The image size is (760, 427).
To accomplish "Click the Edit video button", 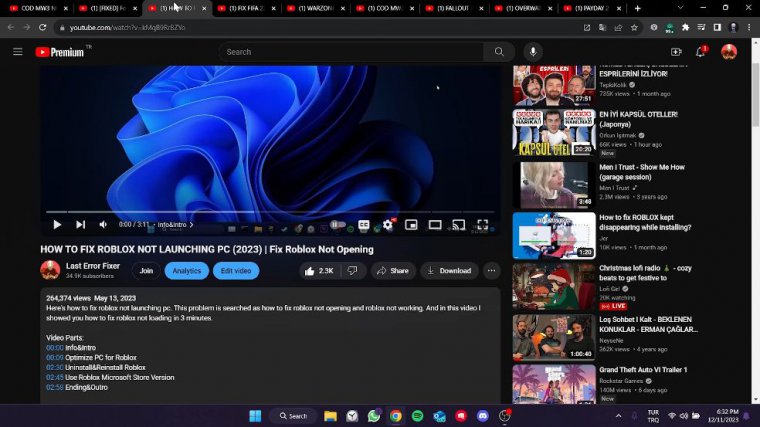I will 235,271.
